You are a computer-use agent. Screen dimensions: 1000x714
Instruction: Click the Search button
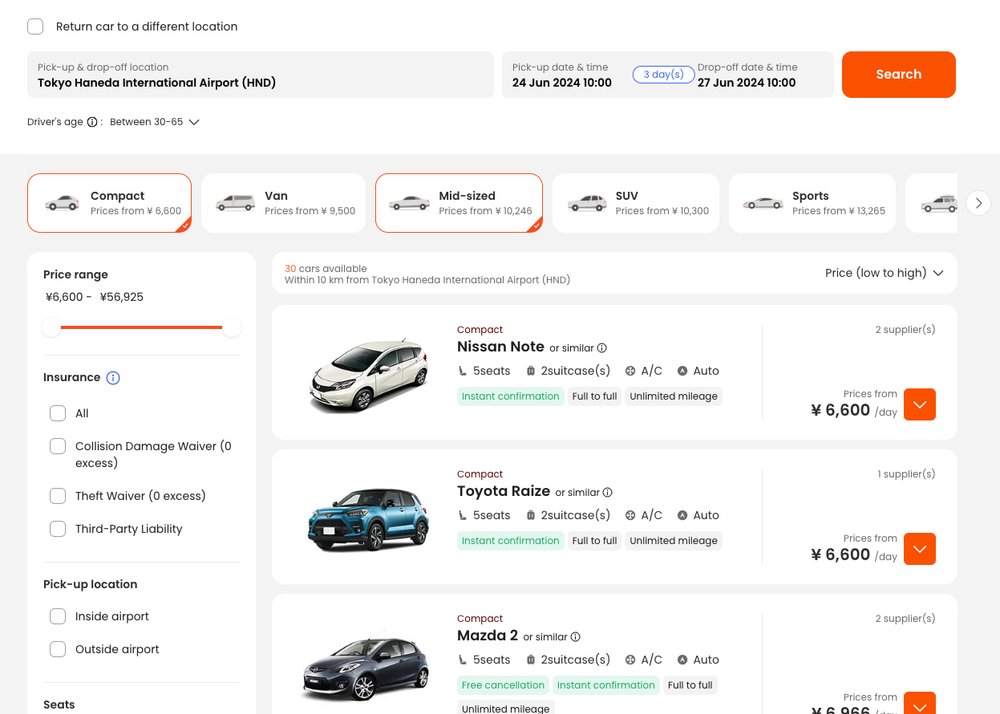coord(897,74)
